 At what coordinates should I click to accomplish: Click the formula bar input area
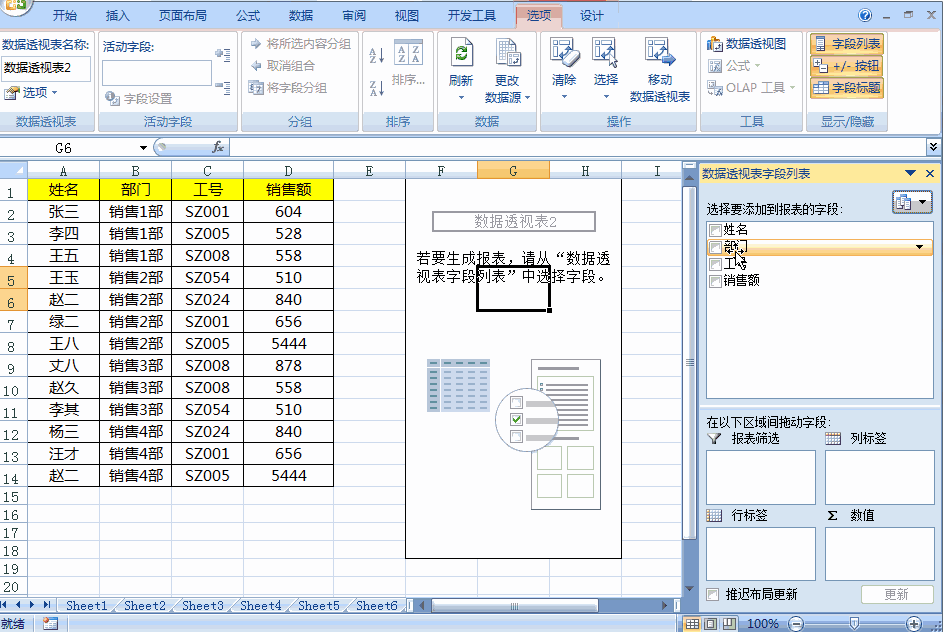coord(577,147)
